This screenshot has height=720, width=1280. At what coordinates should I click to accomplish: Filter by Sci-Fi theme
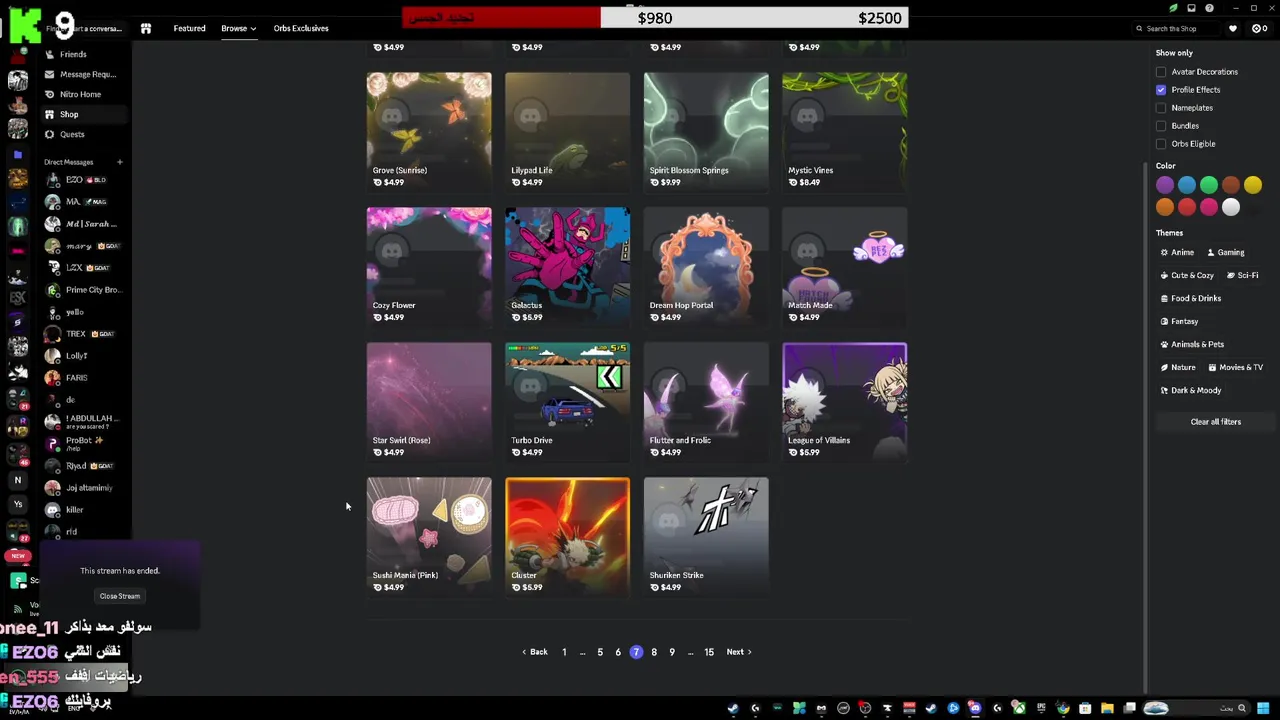pyautogui.click(x=1241, y=276)
